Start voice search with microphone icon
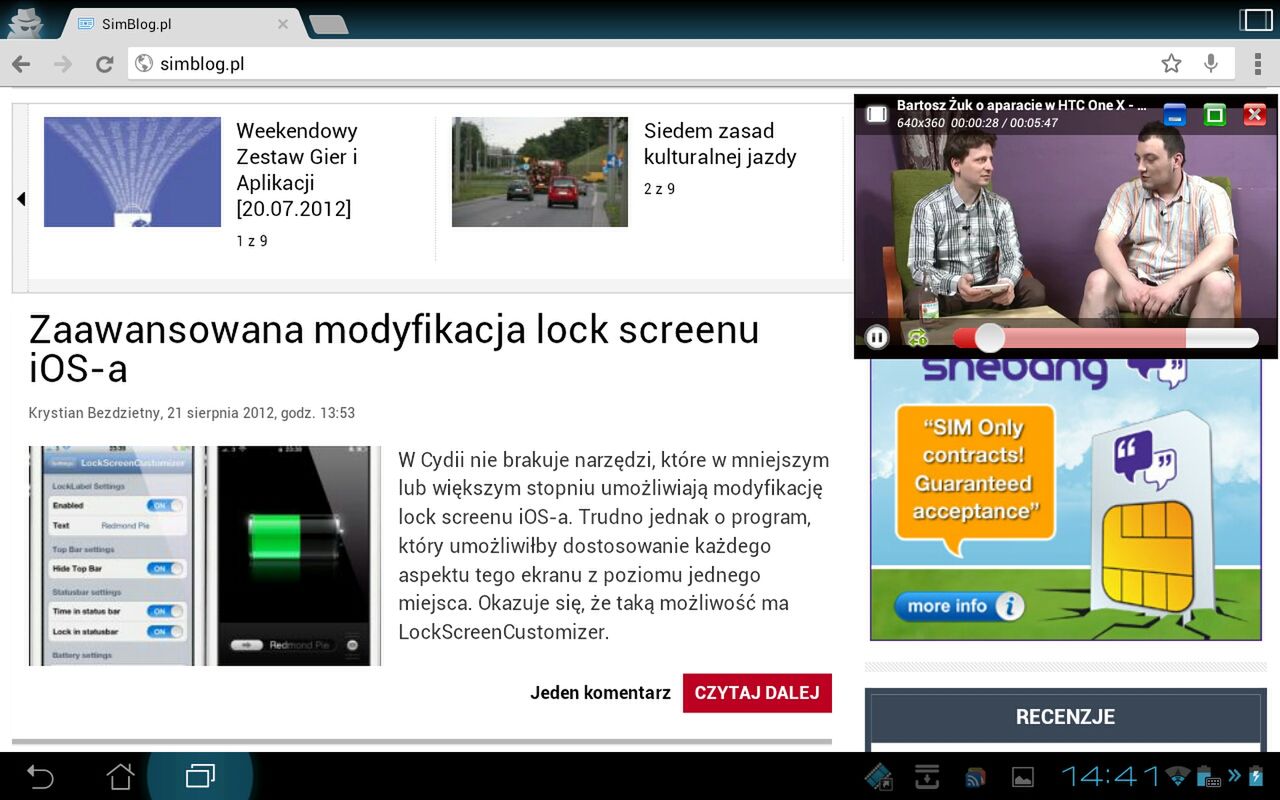The height and width of the screenshot is (800, 1280). click(x=1211, y=64)
